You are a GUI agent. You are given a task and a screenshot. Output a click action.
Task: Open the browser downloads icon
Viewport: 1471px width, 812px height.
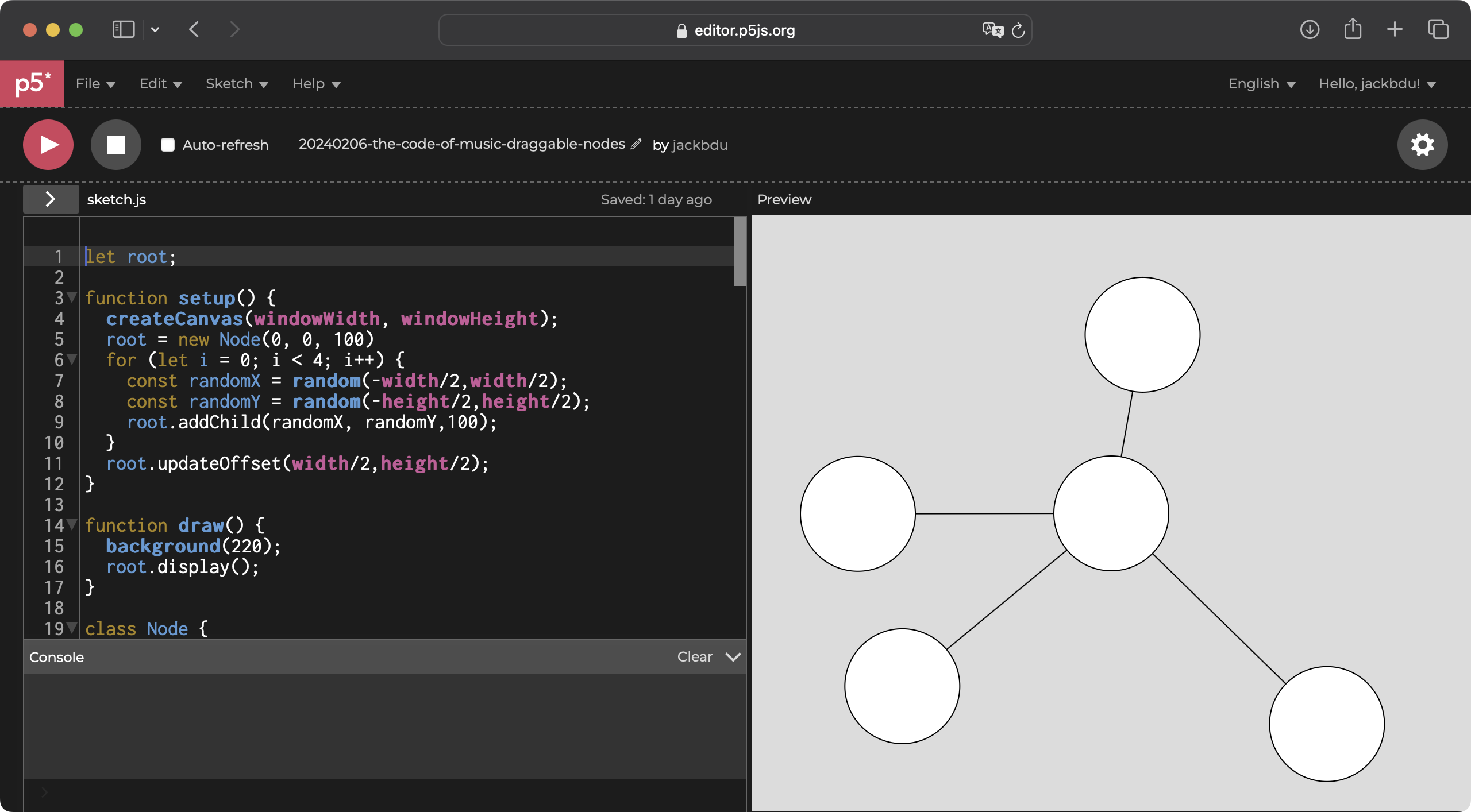pyautogui.click(x=1310, y=29)
